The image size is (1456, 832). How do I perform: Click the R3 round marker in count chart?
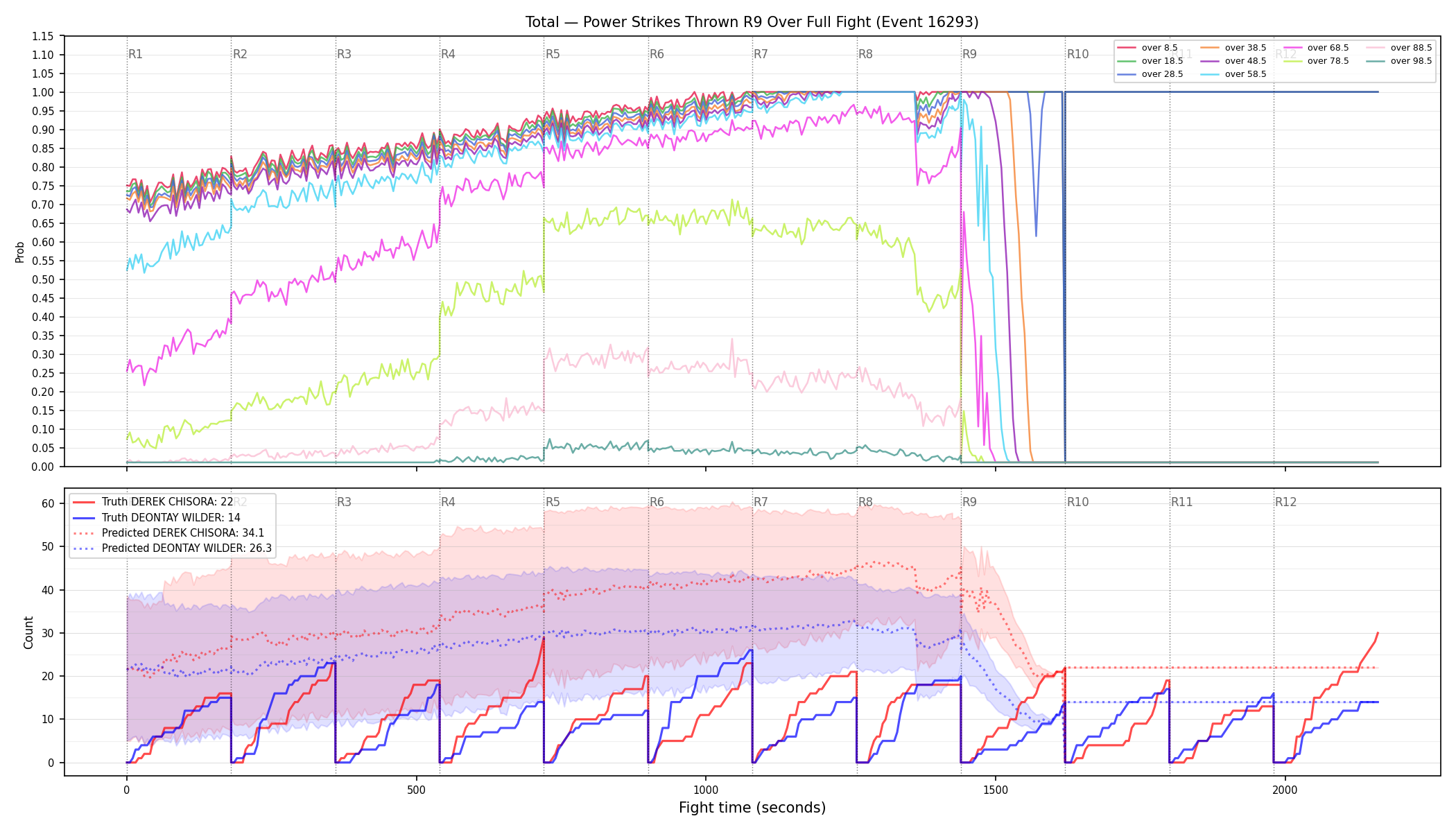[344, 502]
